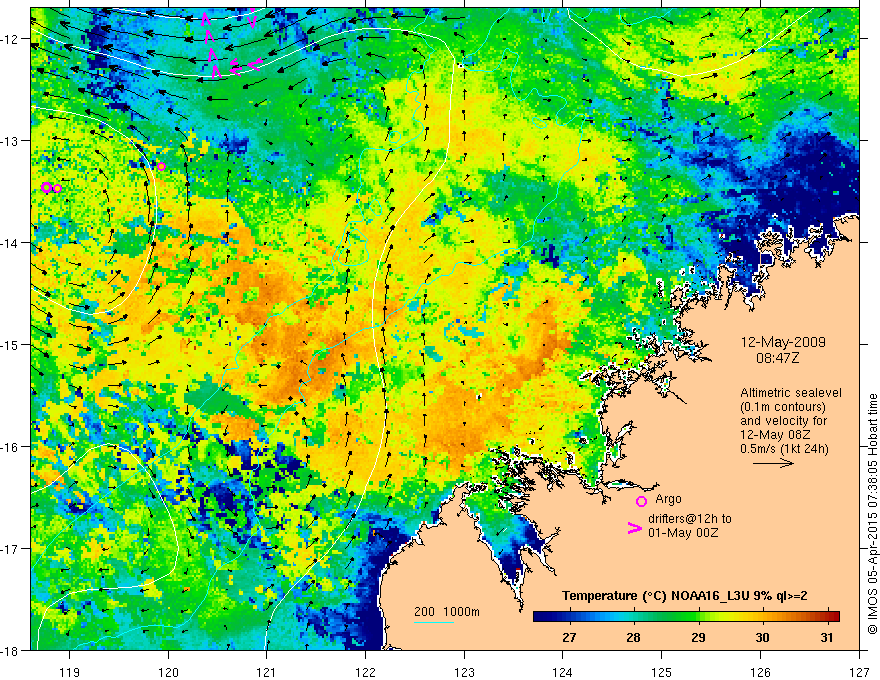
Task: Click the longitude axis label 125
Action: pyautogui.click(x=662, y=672)
